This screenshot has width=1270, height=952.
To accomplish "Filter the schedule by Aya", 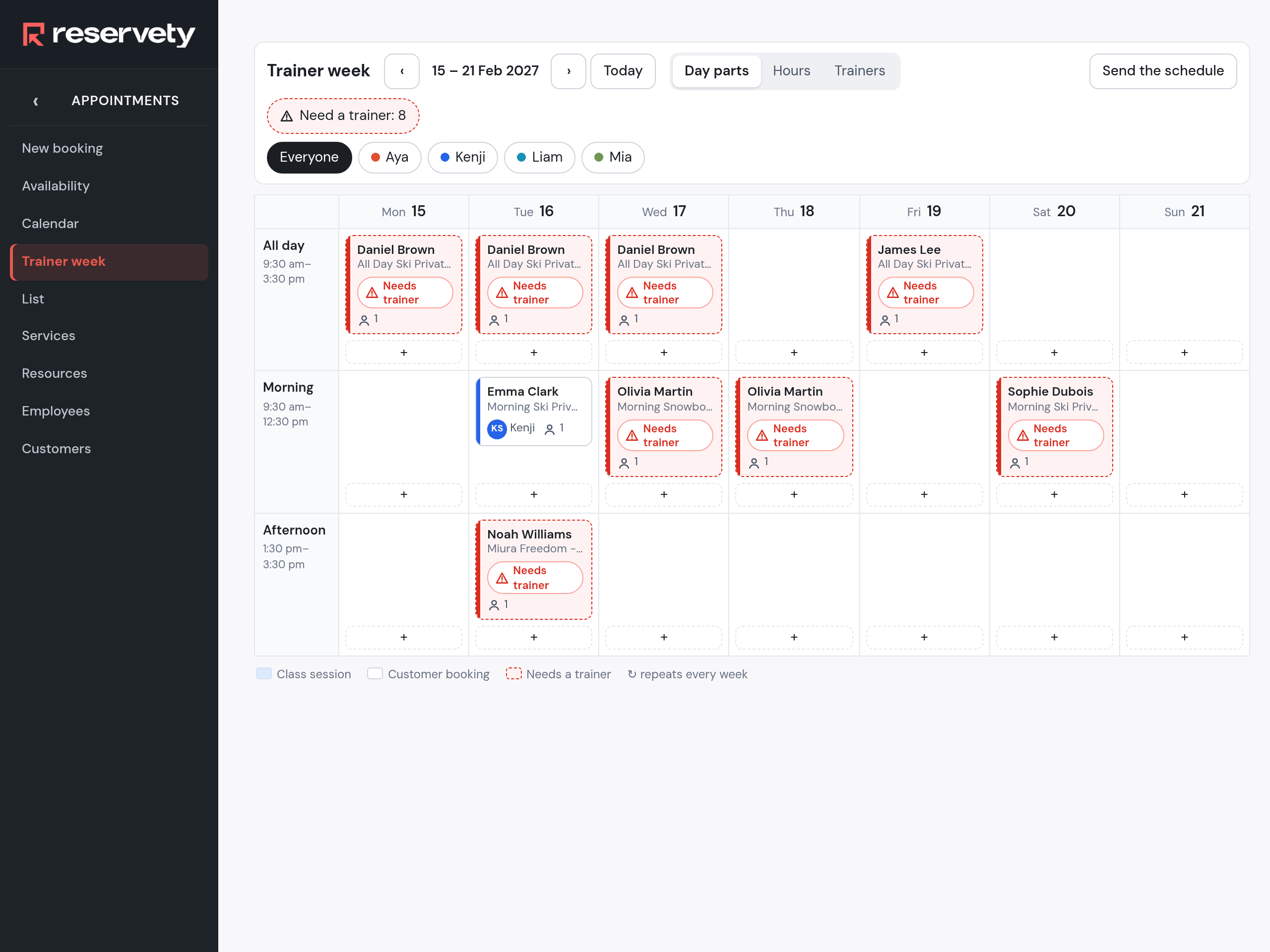I will click(389, 157).
